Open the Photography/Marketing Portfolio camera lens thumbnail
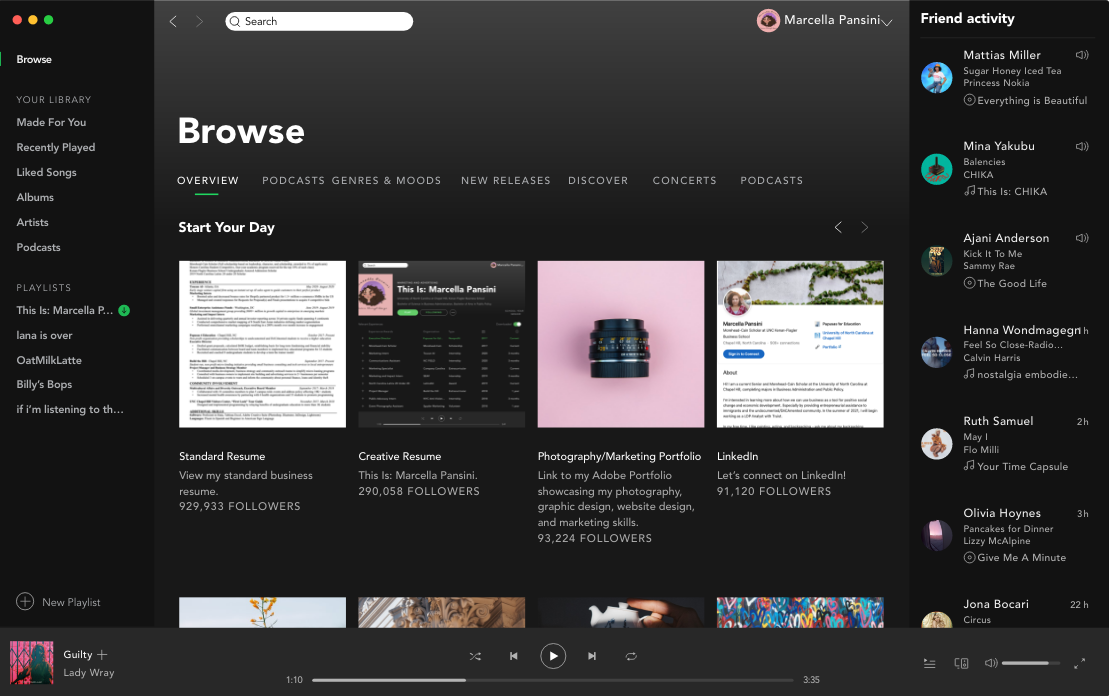 (621, 344)
